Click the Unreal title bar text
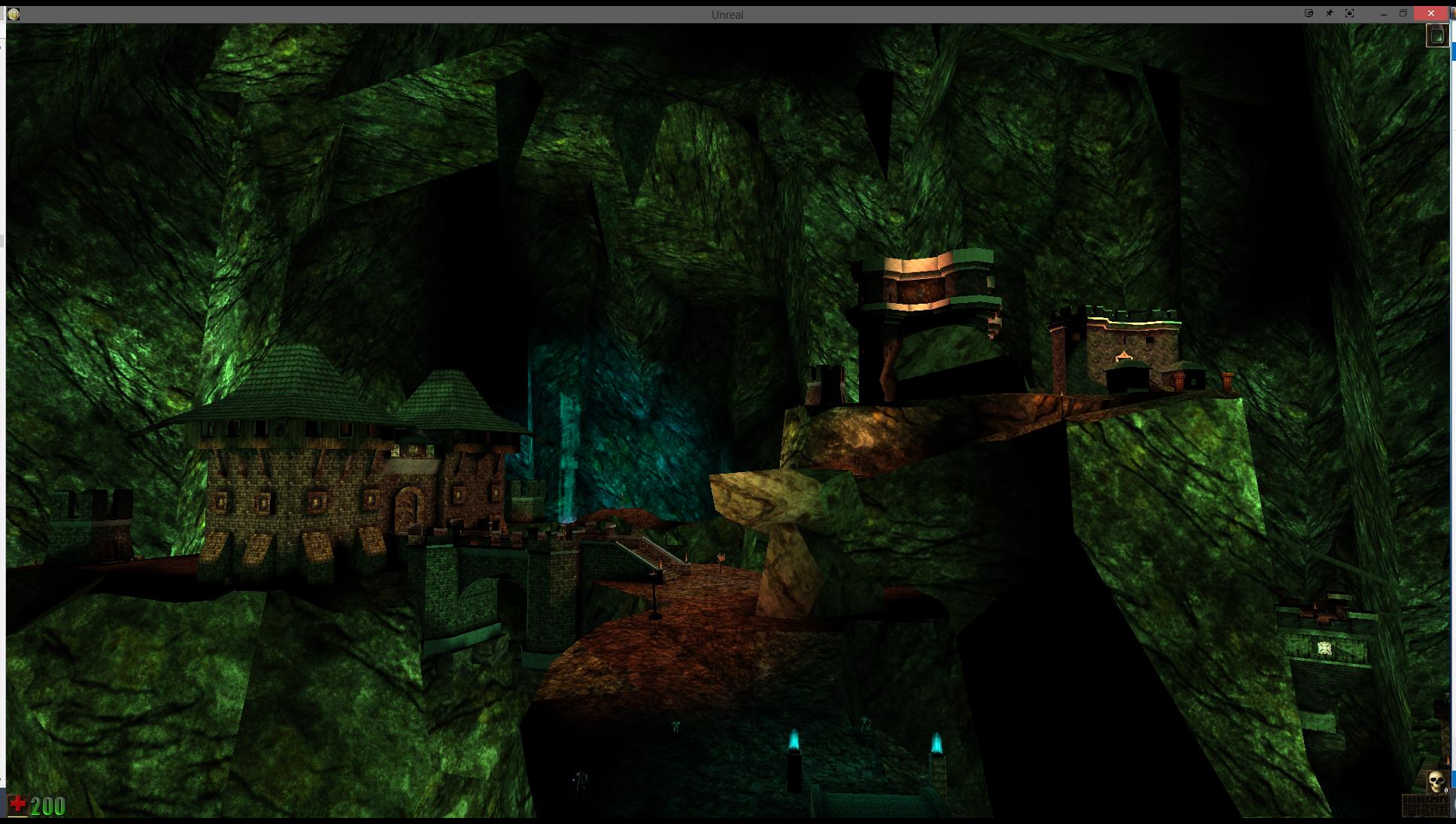This screenshot has width=1456, height=824. [727, 14]
